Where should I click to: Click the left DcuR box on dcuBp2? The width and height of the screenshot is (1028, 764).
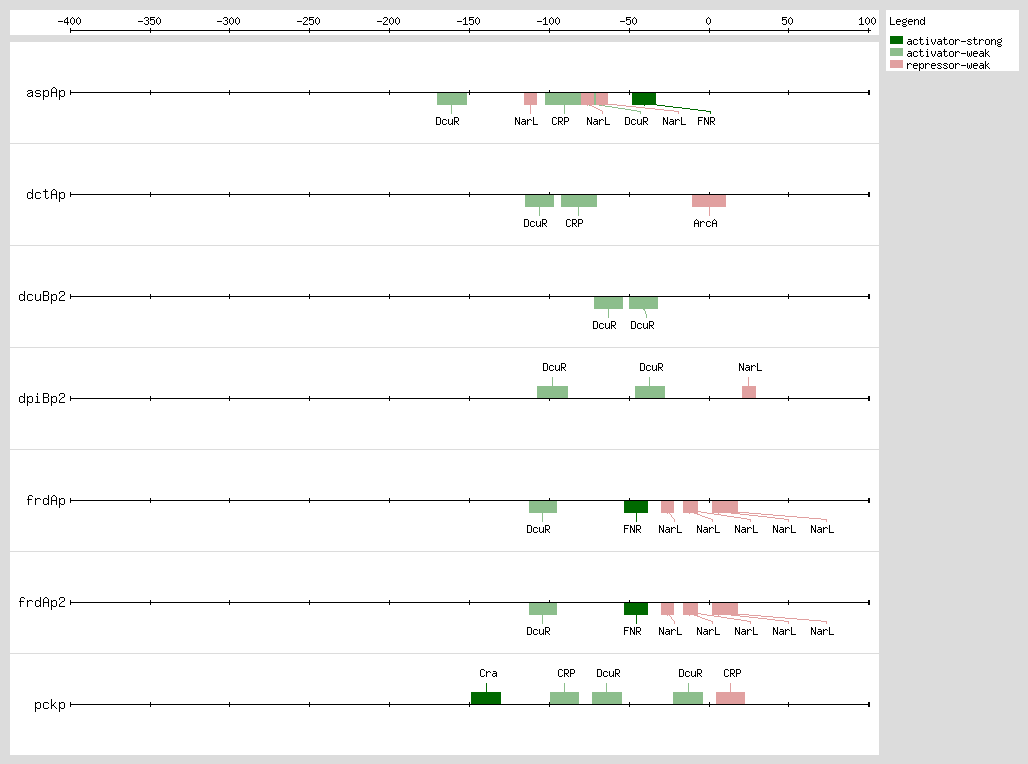pos(608,303)
